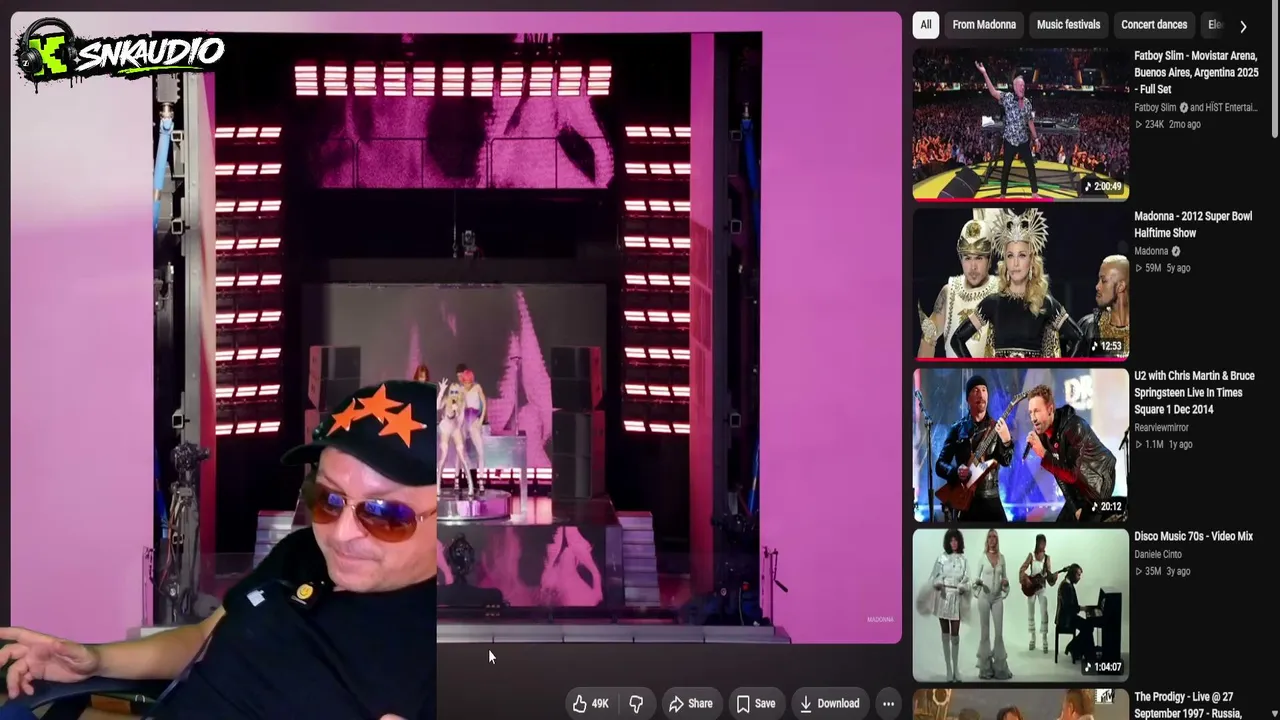The height and width of the screenshot is (720, 1280).
Task: Open Fatboy Slim Movistar Arena thumbnail
Action: 1020,124
